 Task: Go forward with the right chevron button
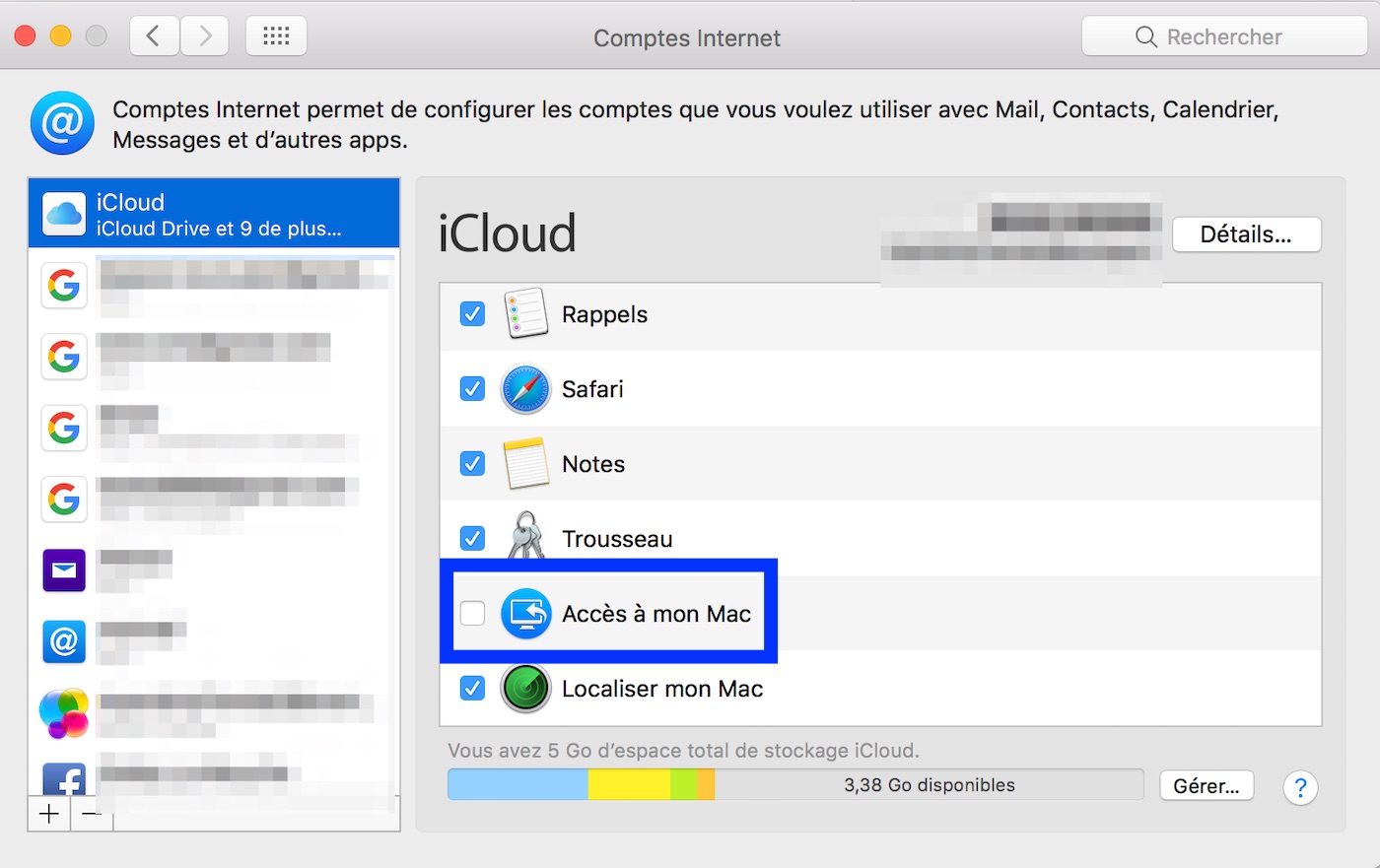tap(205, 36)
